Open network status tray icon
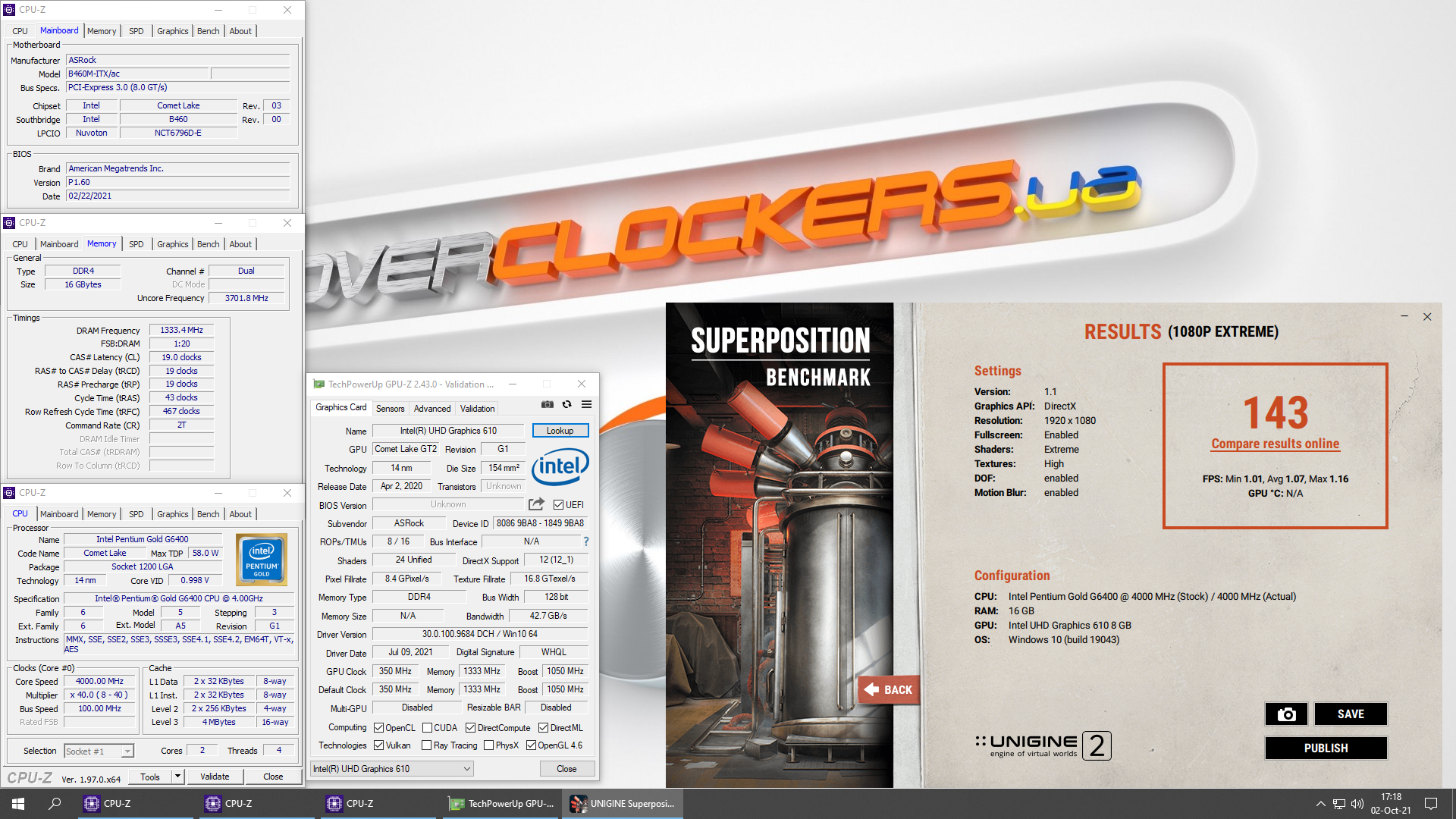 1339,804
